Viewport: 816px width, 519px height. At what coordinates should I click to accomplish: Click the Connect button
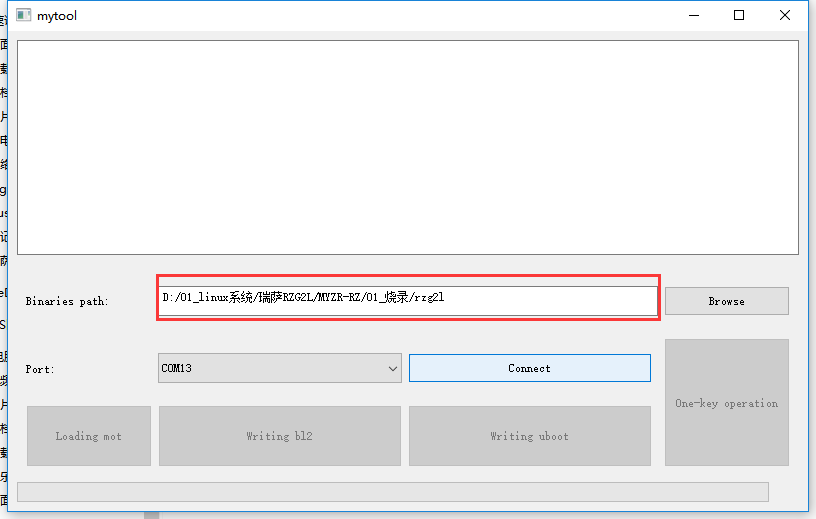(x=529, y=368)
